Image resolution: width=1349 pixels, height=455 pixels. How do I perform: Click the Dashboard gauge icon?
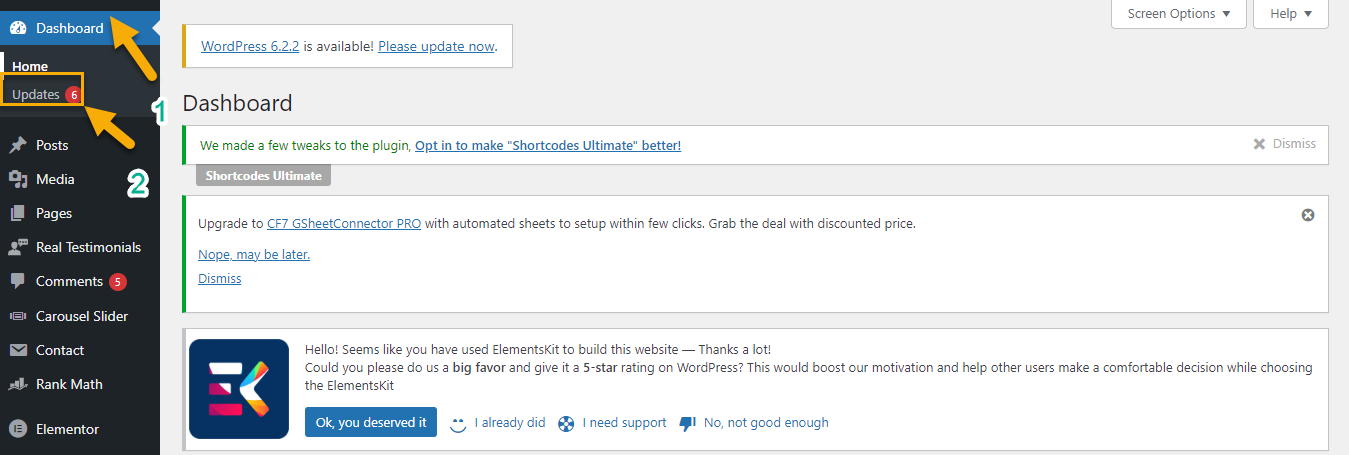(x=18, y=28)
